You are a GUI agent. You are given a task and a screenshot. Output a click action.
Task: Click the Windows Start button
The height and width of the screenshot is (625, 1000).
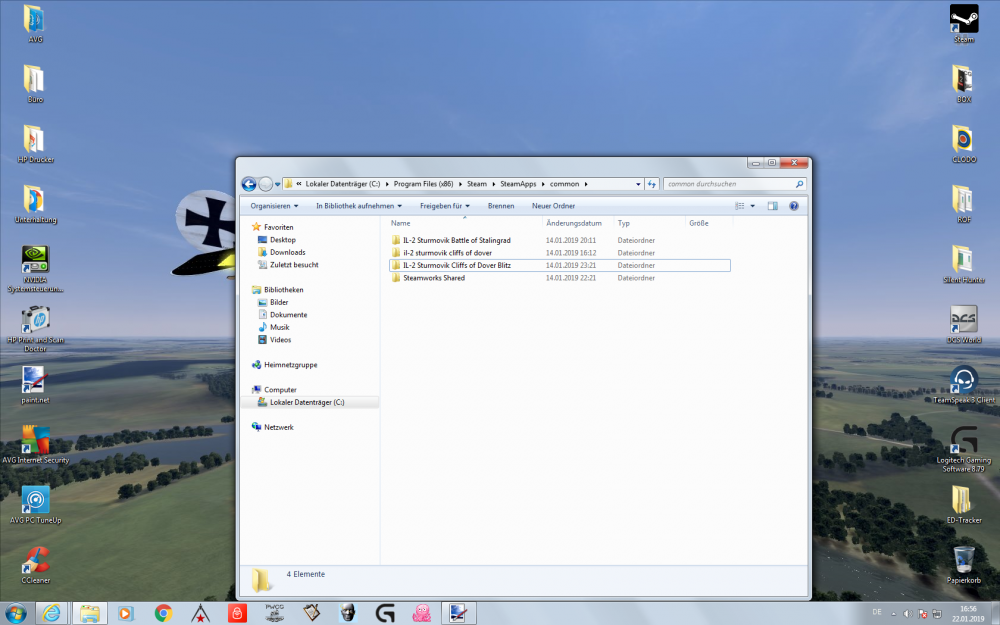pyautogui.click(x=16, y=614)
